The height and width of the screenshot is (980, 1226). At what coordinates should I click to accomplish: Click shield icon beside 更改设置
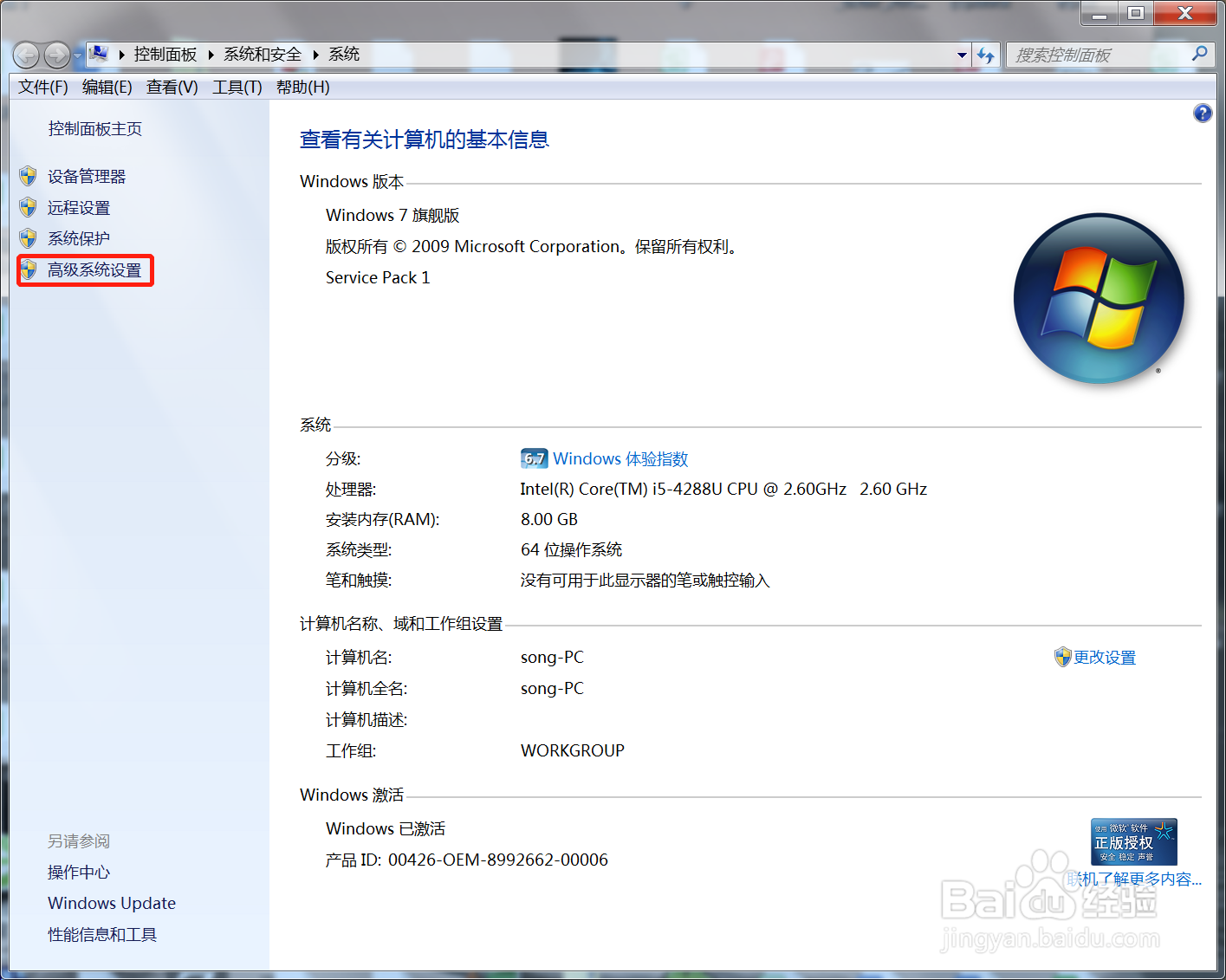(1063, 657)
